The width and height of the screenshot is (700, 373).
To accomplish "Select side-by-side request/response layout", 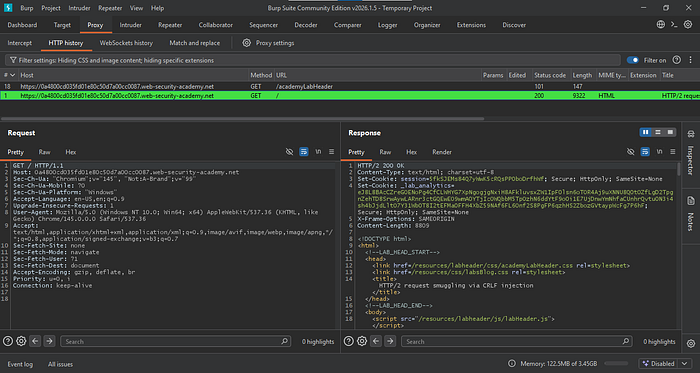I will click(645, 133).
